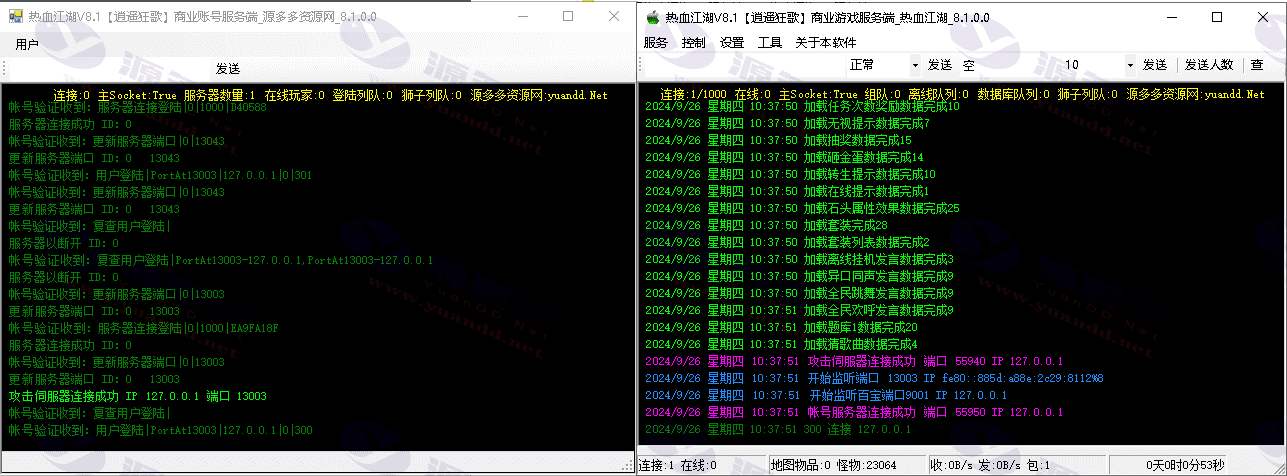Focus the empty message field before 正常 dropdown
The width and height of the screenshot is (1287, 476).
[745, 65]
